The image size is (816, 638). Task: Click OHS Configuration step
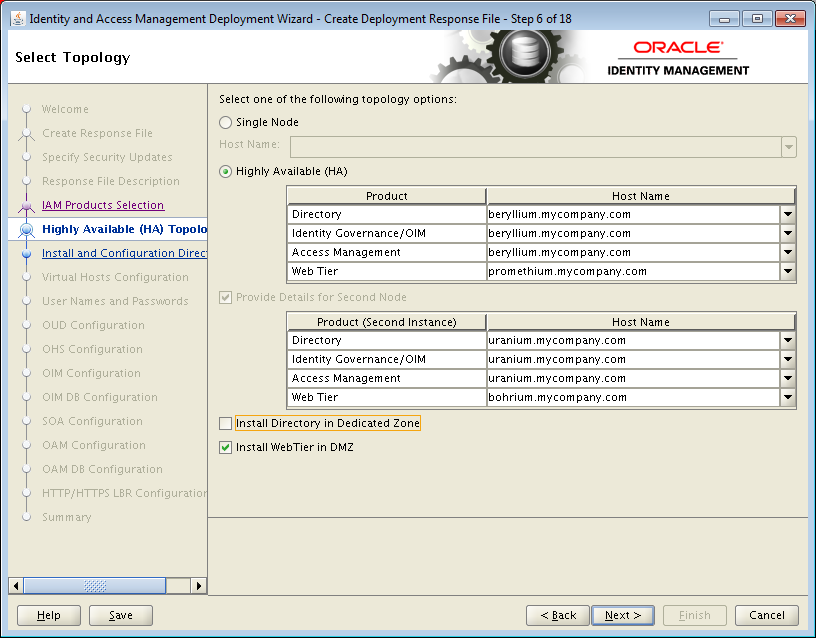pos(92,349)
